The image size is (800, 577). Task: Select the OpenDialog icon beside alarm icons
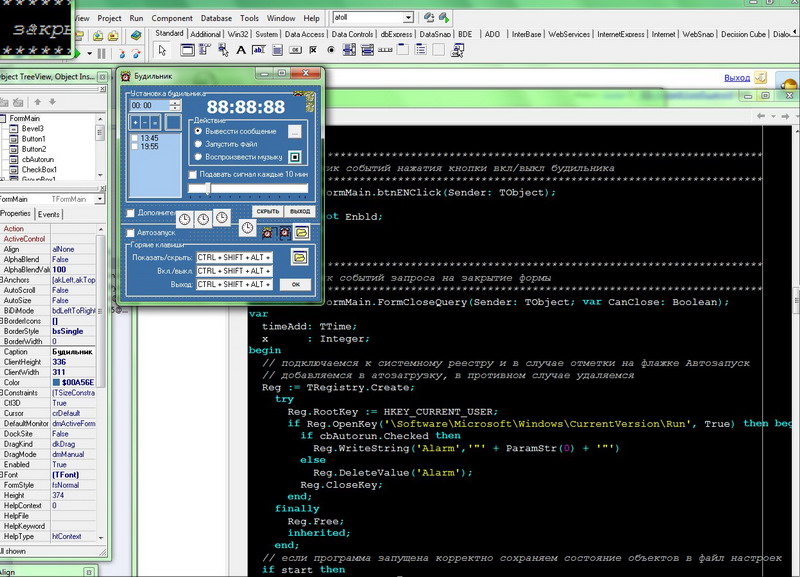click(x=302, y=233)
